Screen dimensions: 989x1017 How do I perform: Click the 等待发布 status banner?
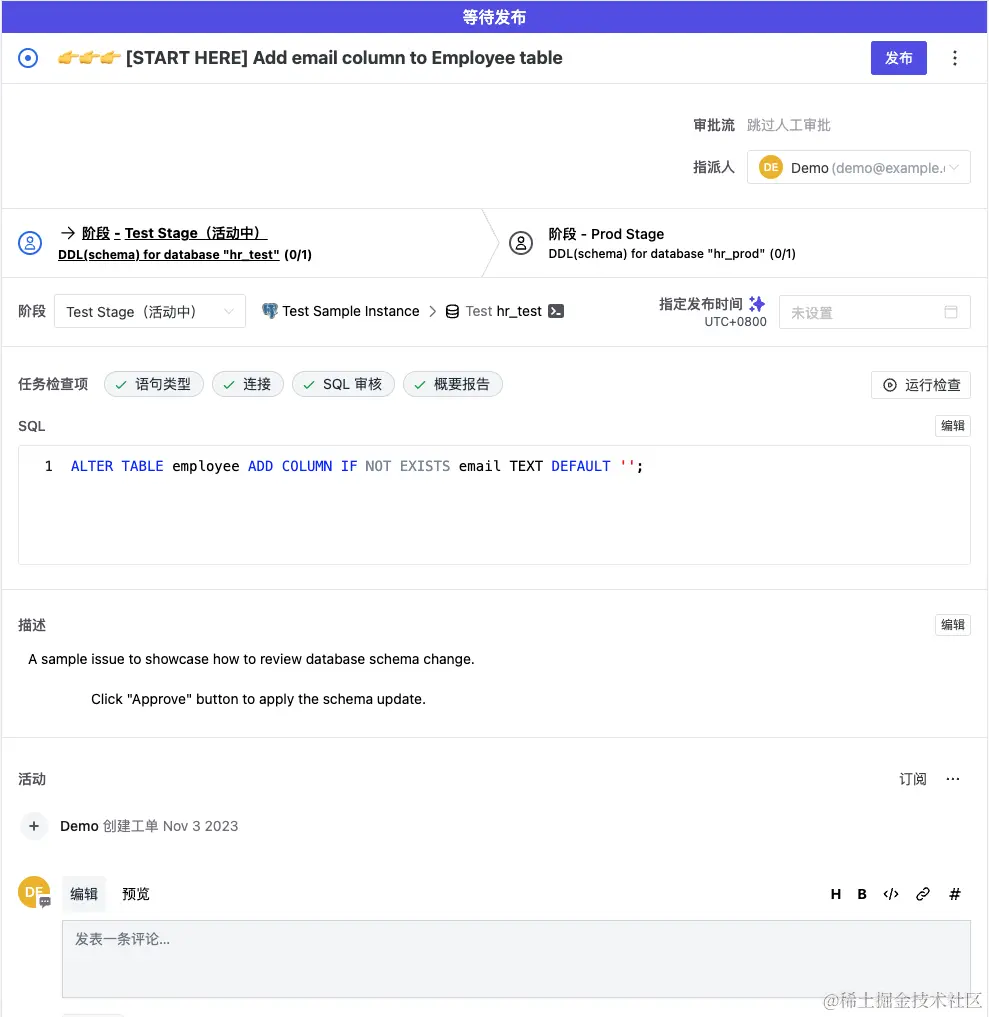pyautogui.click(x=494, y=17)
